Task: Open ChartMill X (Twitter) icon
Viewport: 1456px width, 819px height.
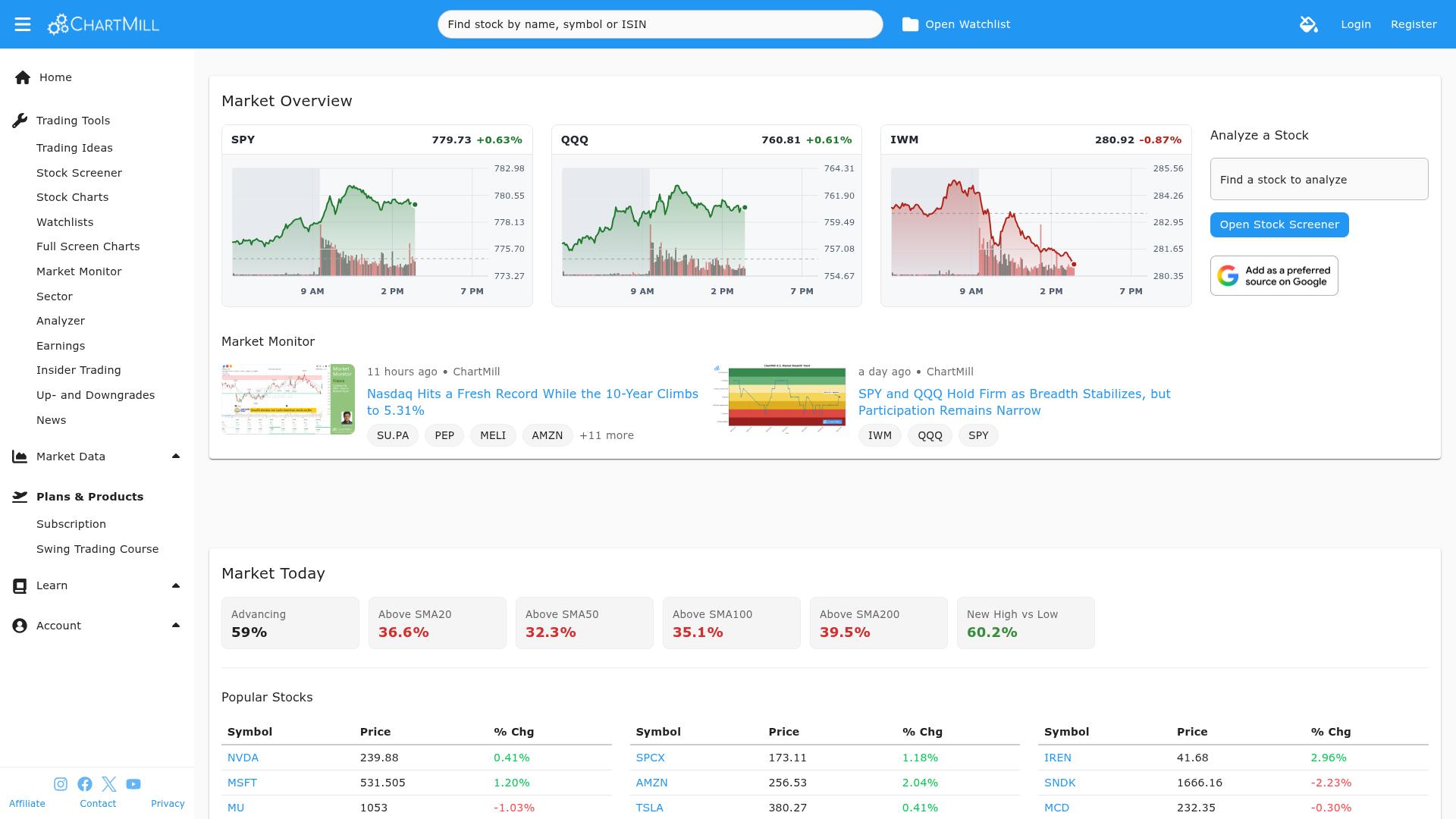Action: [x=109, y=784]
